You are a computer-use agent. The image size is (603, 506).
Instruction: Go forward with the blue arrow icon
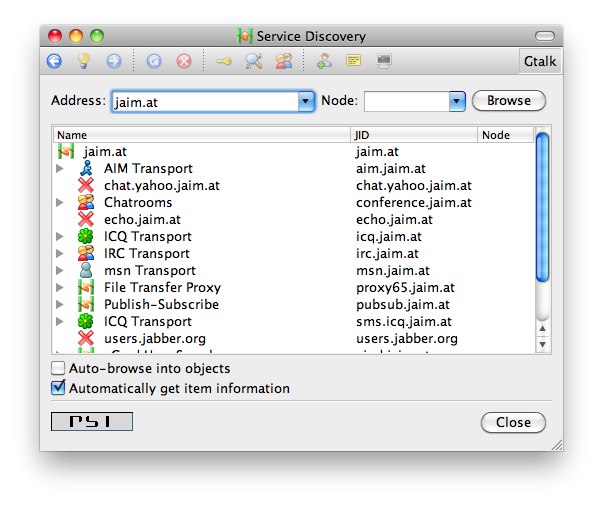(114, 61)
